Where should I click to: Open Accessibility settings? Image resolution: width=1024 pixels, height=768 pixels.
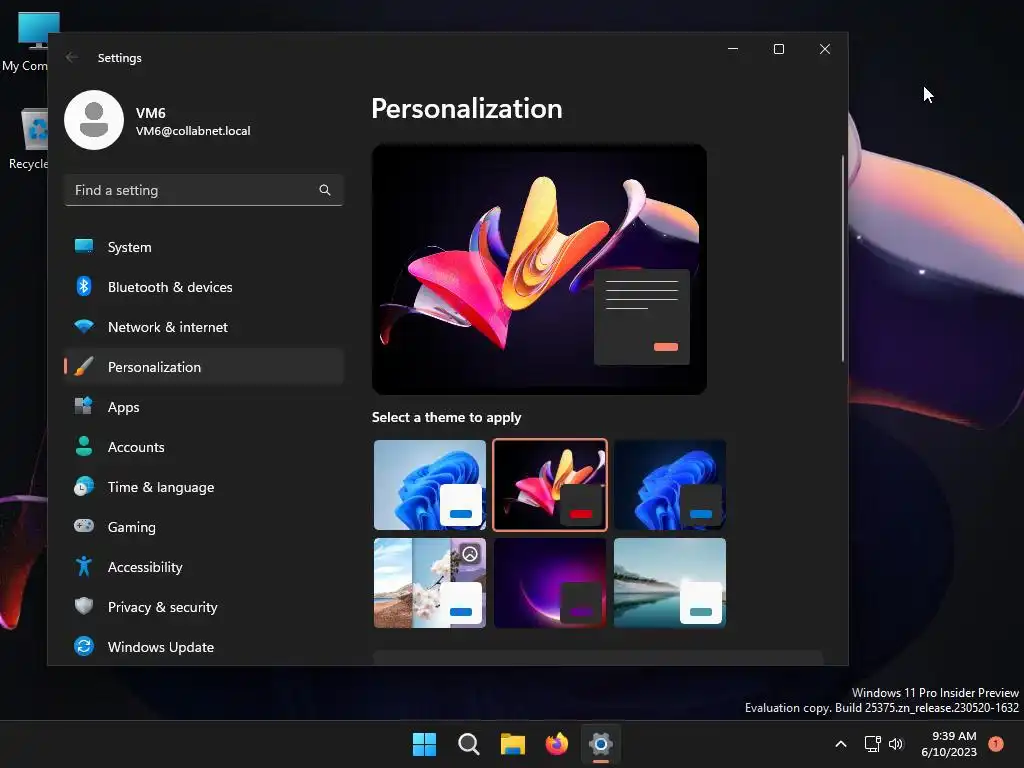click(204, 567)
